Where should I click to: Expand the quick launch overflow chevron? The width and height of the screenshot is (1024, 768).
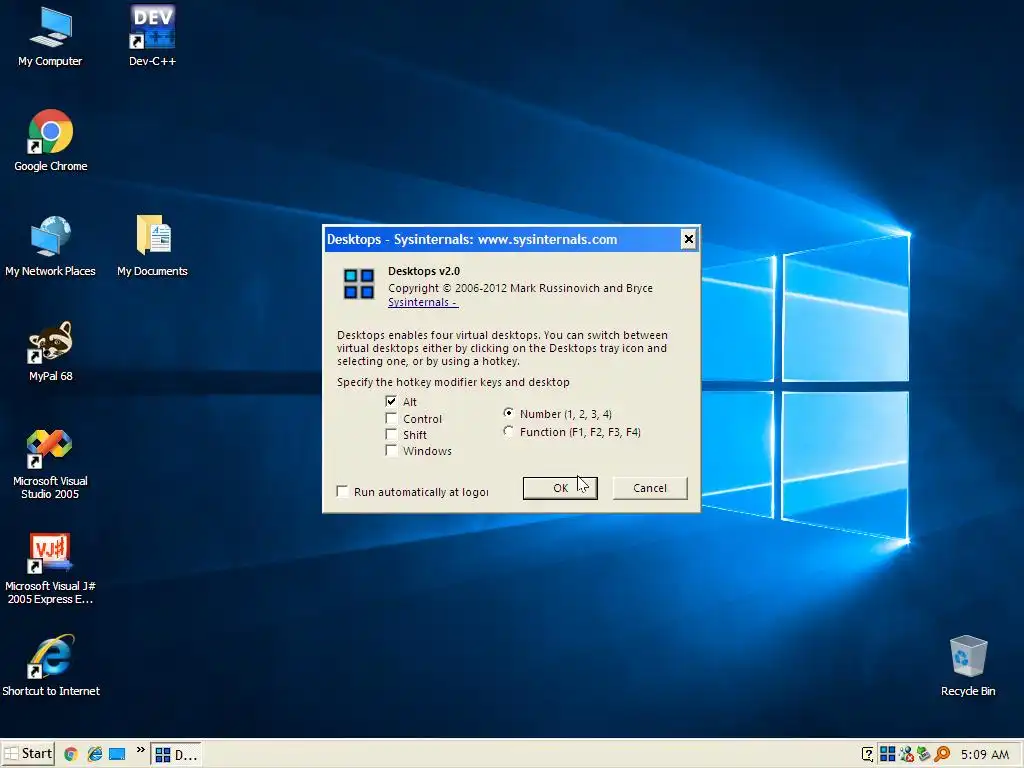point(140,750)
